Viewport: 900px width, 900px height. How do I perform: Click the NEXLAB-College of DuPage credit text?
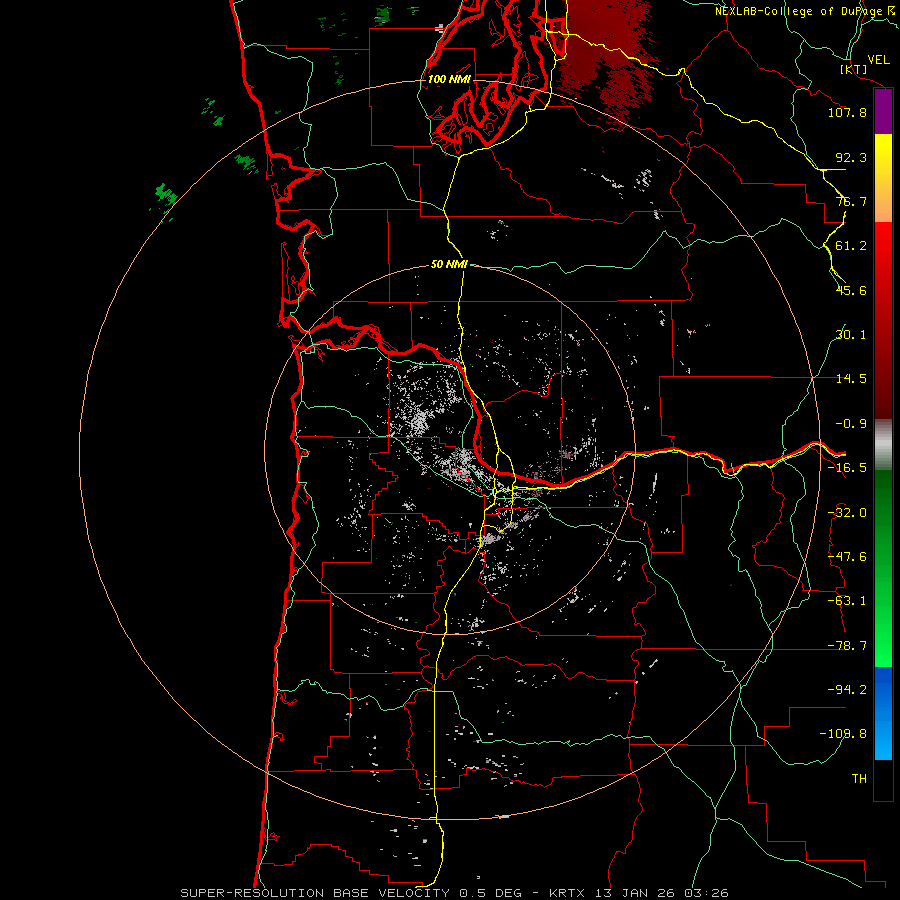800,11
